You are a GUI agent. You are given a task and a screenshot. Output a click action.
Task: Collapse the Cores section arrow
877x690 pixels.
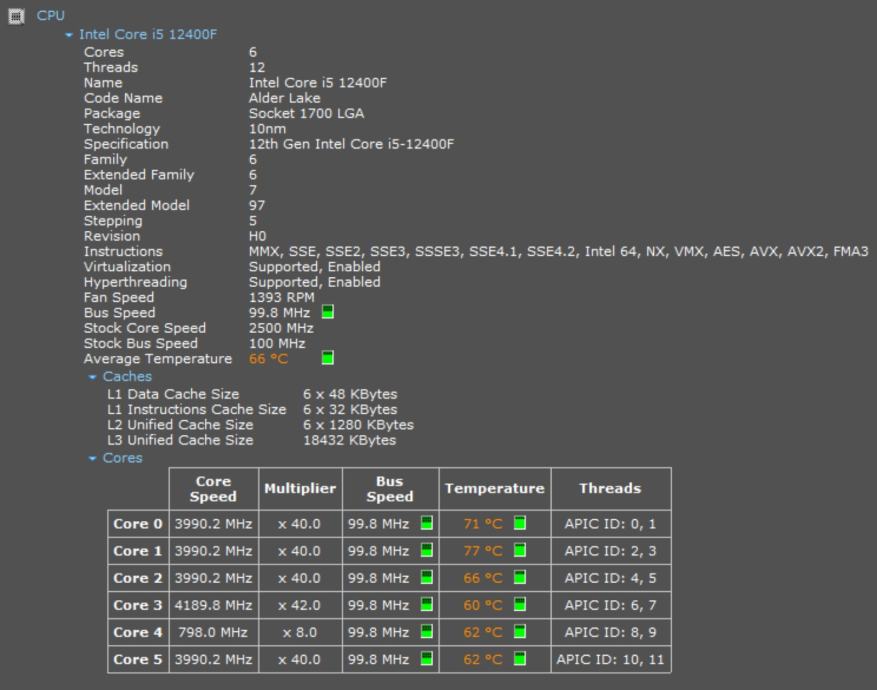93,459
